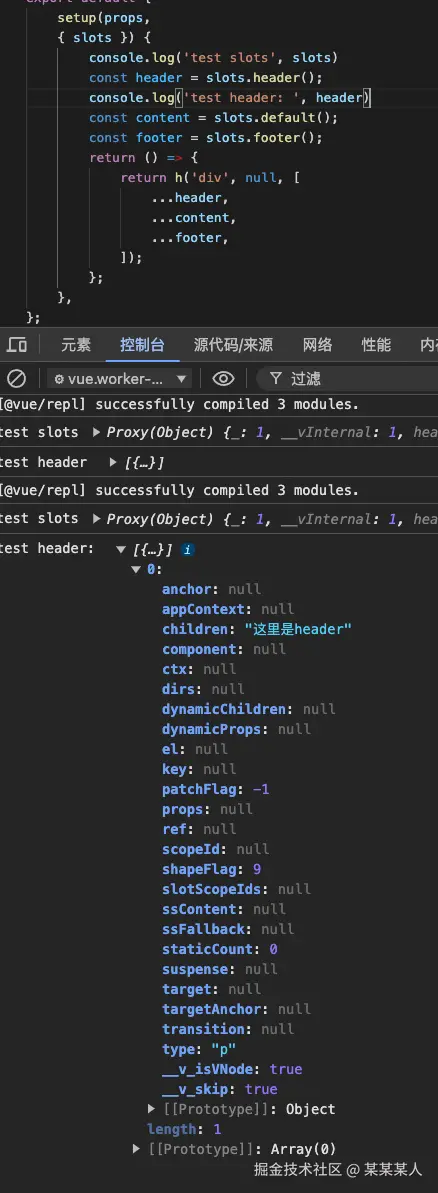Image resolution: width=438 pixels, height=1193 pixels.
Task: Open the 源代码/来源 tab
Action: pos(233,345)
